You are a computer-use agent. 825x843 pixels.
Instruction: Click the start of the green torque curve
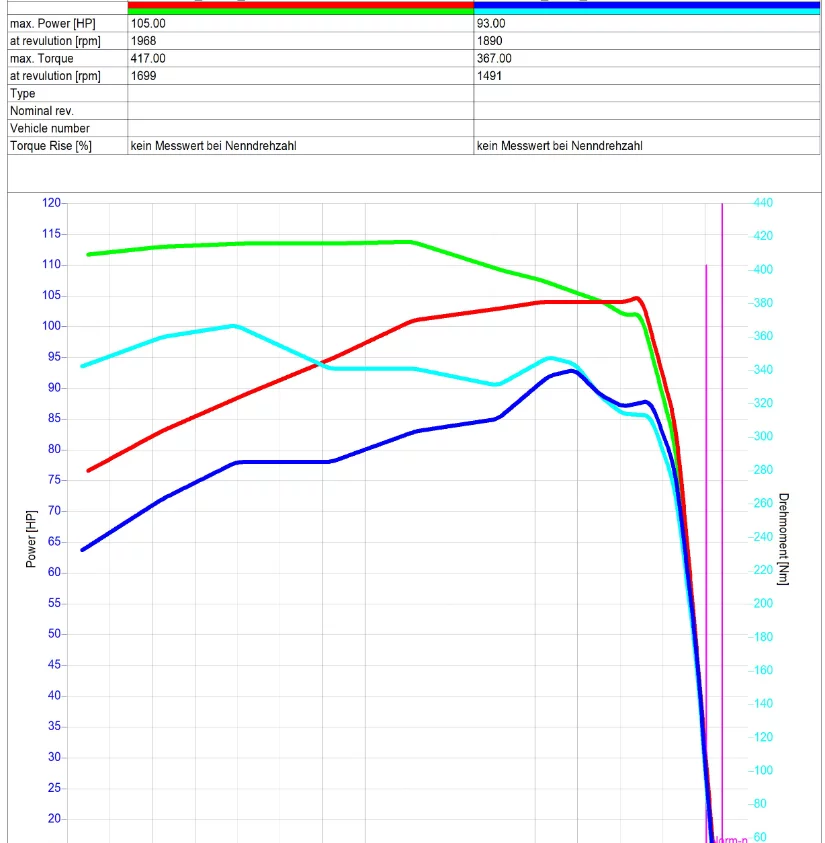click(89, 254)
